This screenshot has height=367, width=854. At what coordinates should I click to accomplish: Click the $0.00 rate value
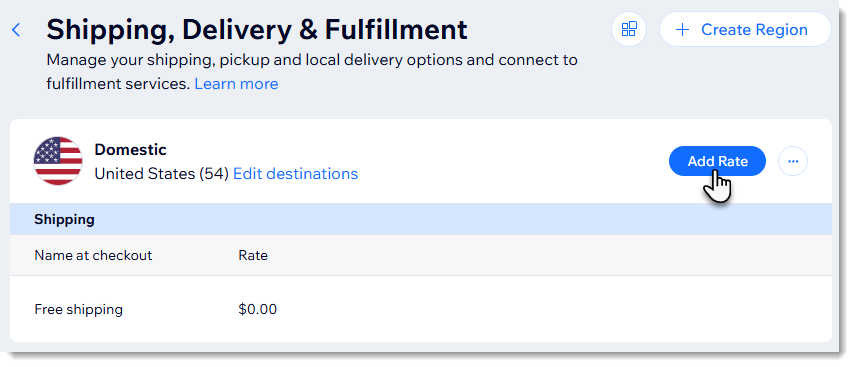point(258,309)
